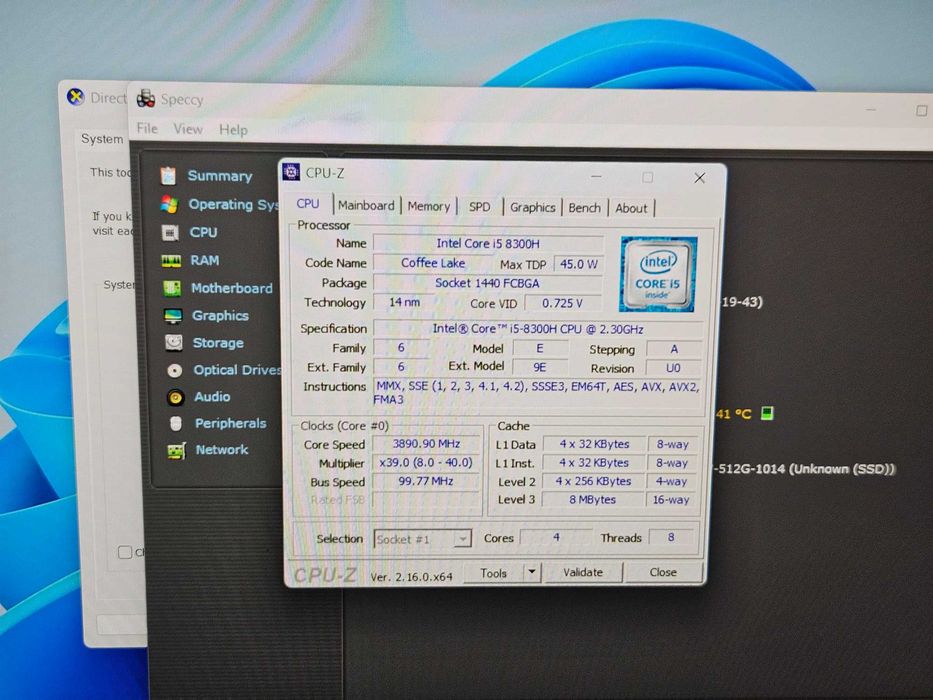Click the Validate button in CPU-Z

coord(583,572)
